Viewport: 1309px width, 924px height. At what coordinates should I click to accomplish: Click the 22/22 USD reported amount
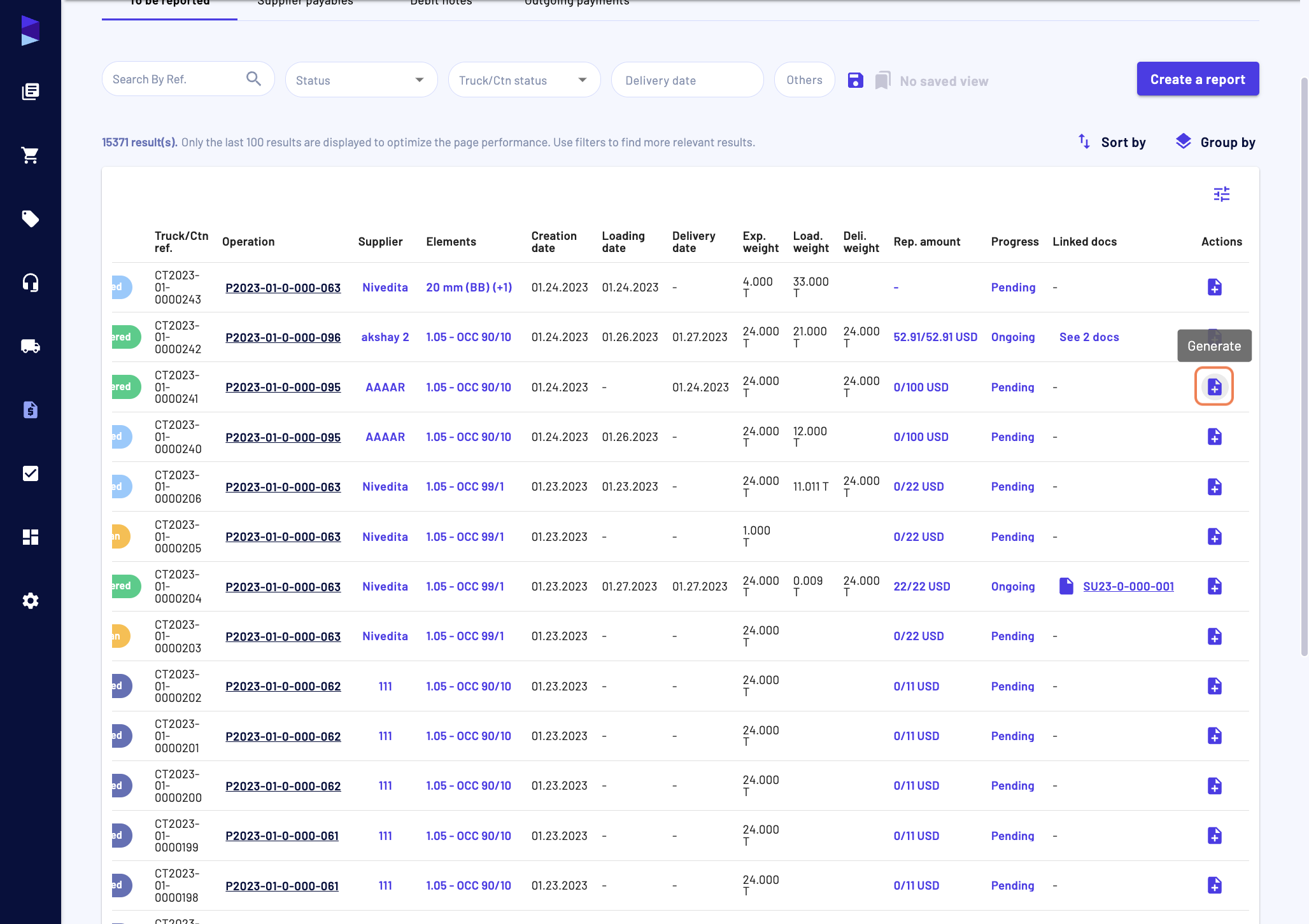click(x=921, y=587)
